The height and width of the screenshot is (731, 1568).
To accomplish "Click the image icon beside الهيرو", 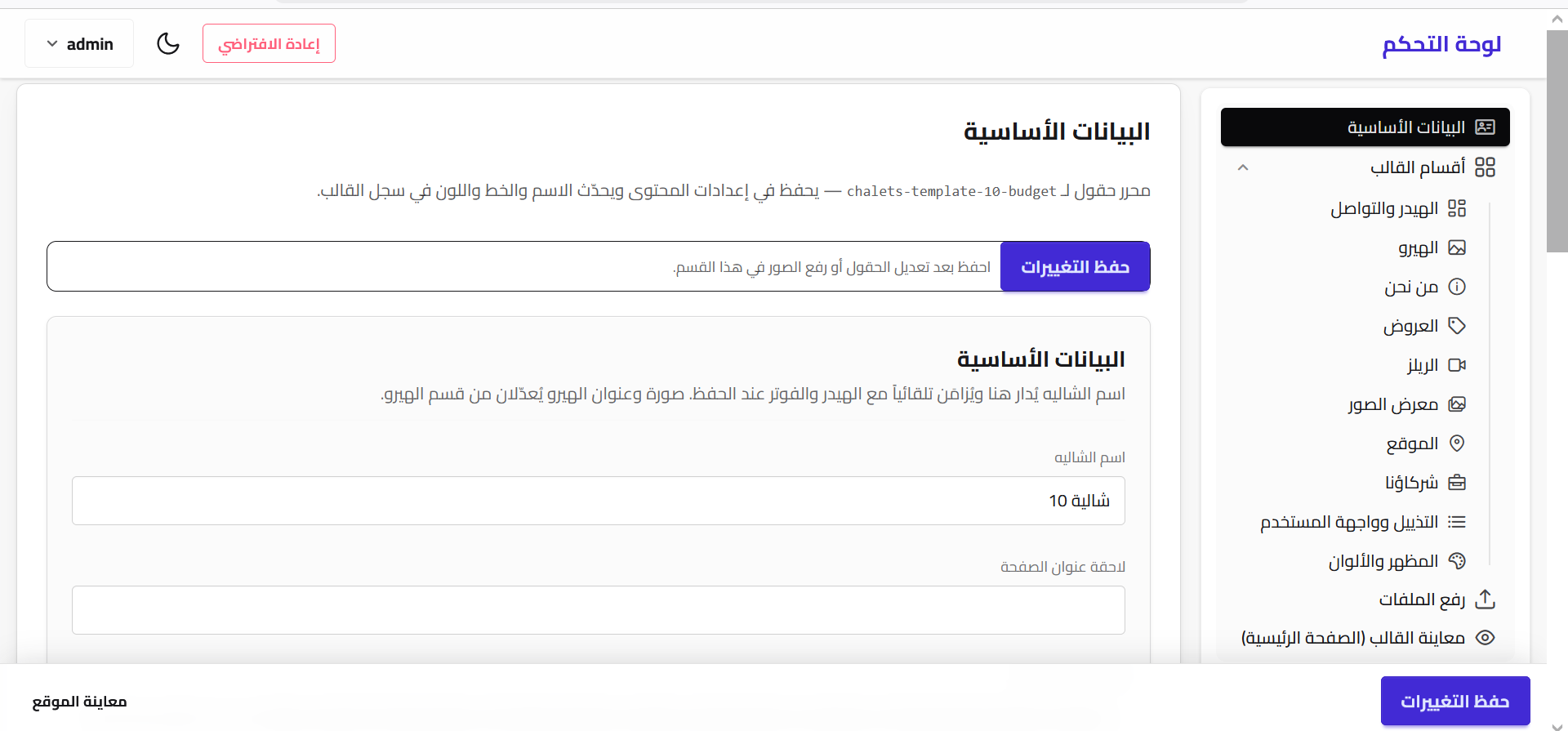I will click(1457, 247).
